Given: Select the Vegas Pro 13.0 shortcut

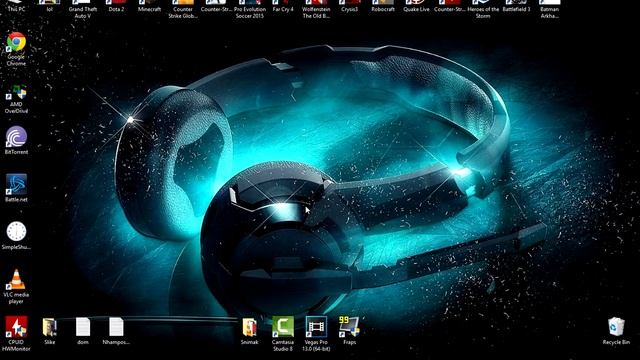Looking at the screenshot, I should pos(316,327).
